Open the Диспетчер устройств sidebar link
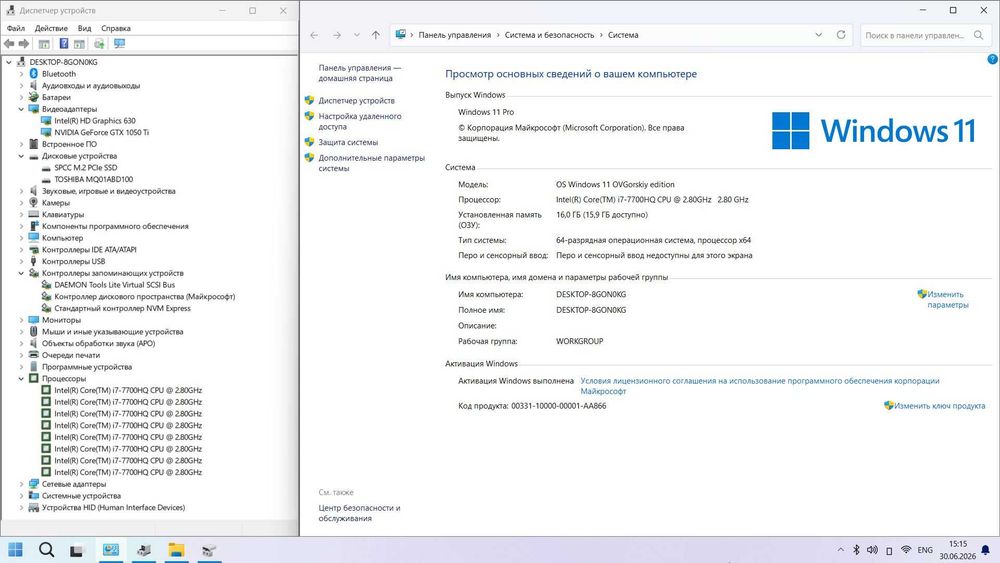Image resolution: width=1000 pixels, height=563 pixels. pos(357,101)
